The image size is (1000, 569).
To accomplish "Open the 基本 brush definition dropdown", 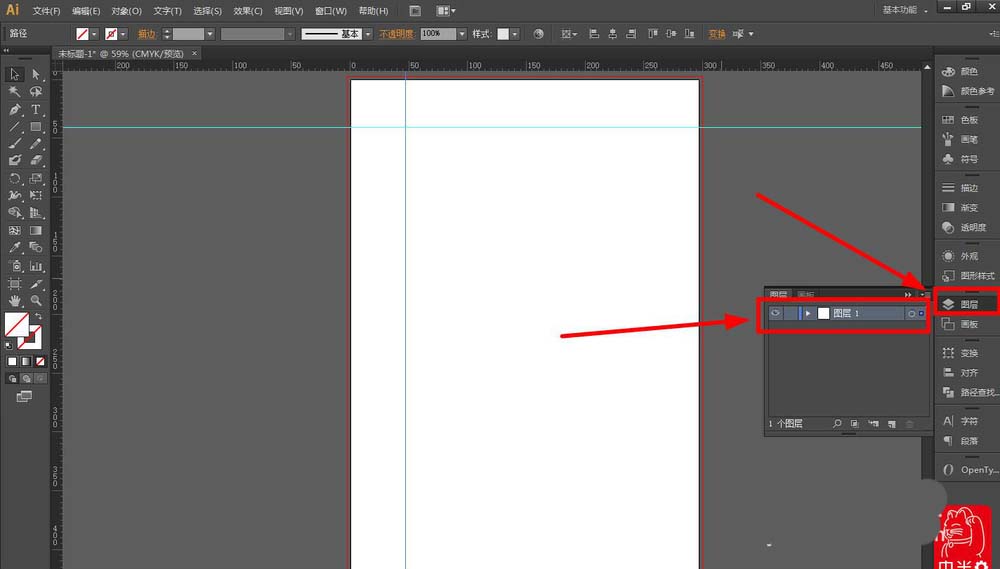I will coord(368,34).
